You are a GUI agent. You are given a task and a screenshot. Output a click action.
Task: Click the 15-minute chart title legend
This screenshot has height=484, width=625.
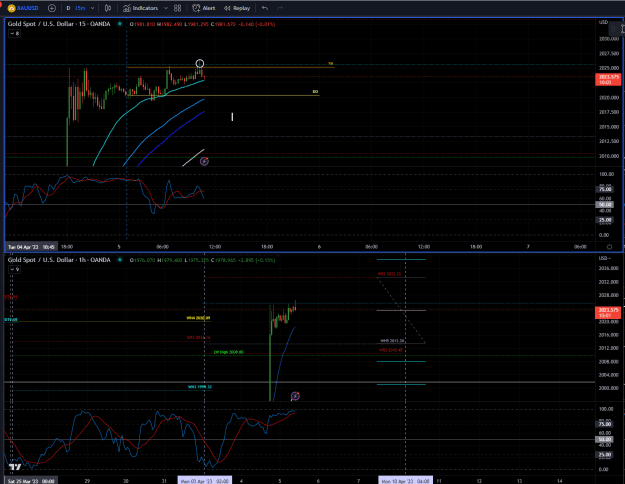tap(59, 24)
